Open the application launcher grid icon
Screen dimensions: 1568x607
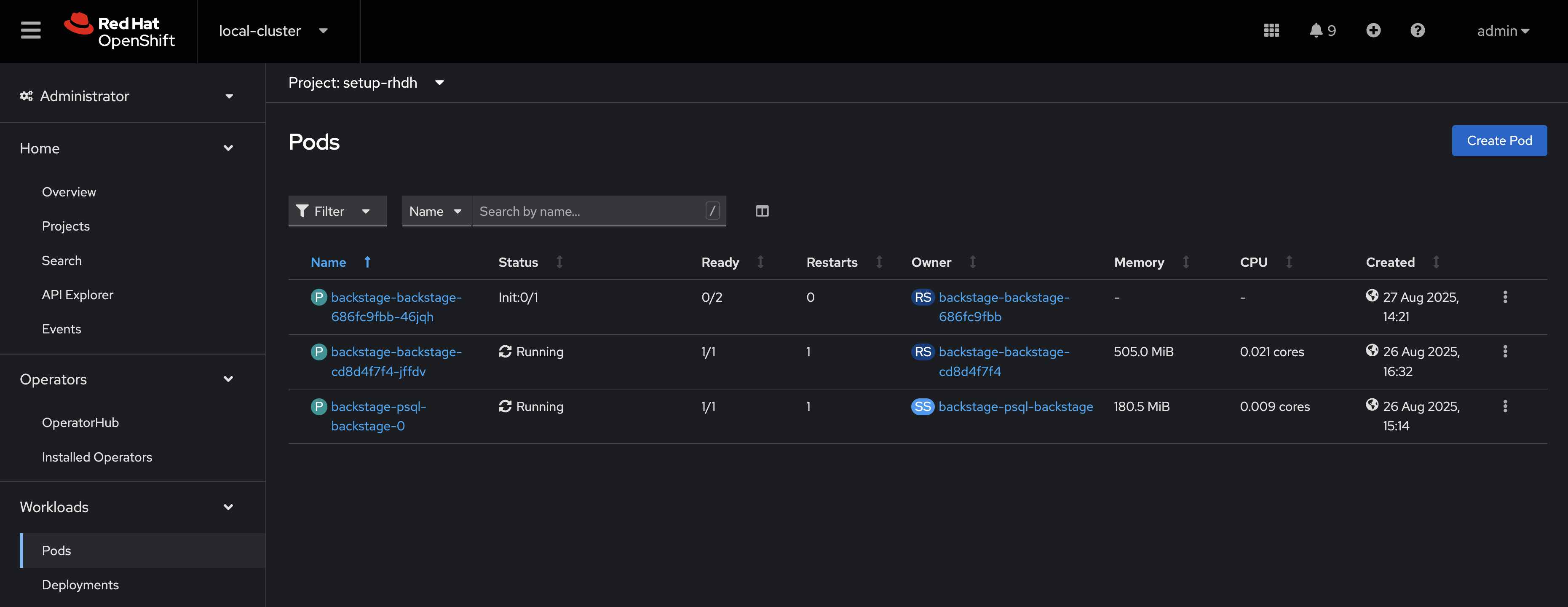[x=1271, y=30]
